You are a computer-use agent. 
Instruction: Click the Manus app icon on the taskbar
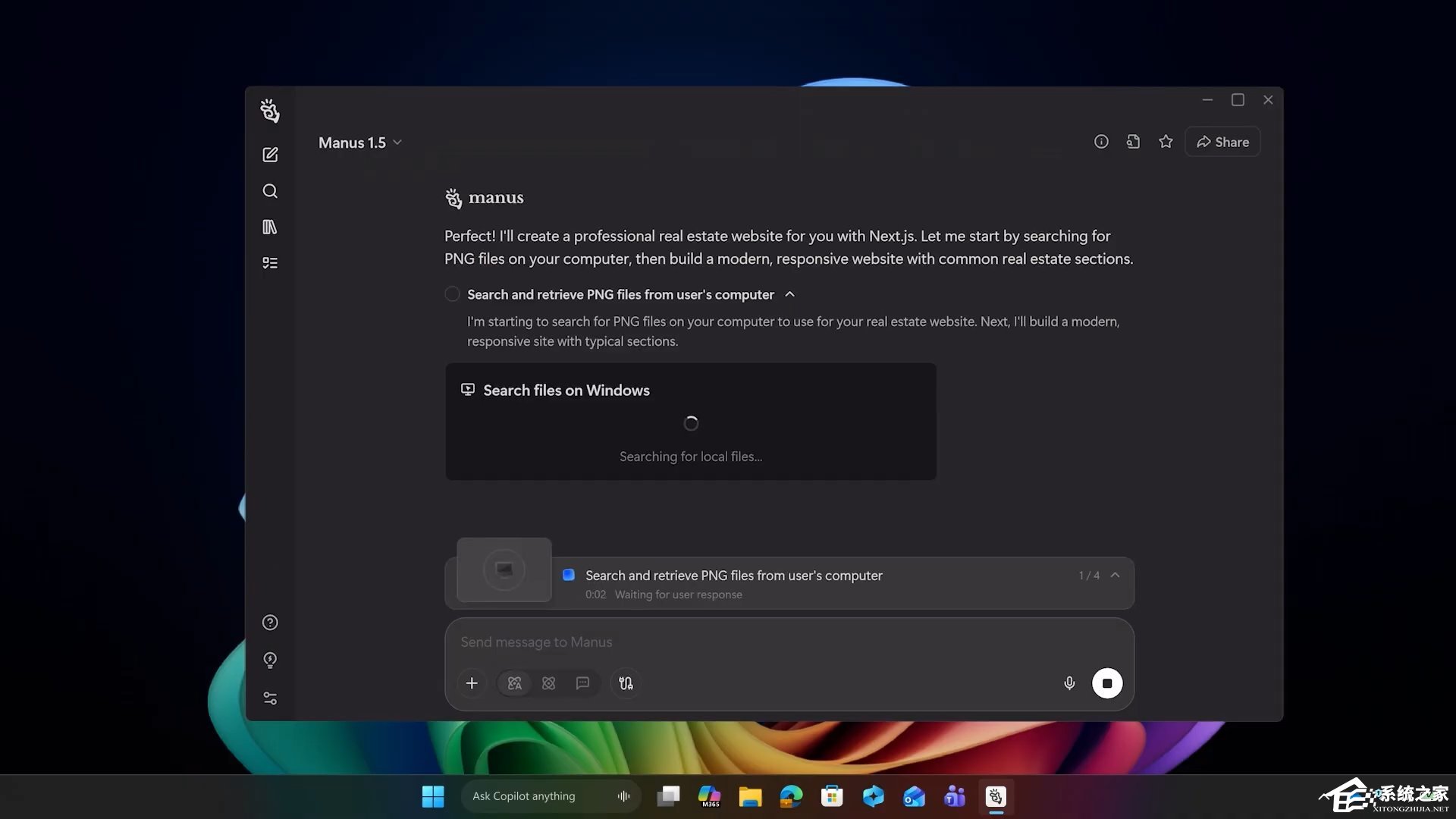tap(996, 796)
